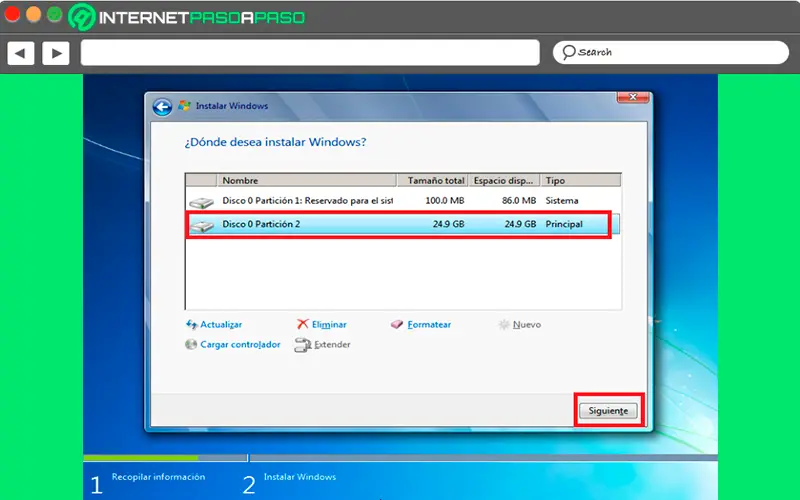
Task: Click the Nuevo link
Action: click(x=527, y=324)
